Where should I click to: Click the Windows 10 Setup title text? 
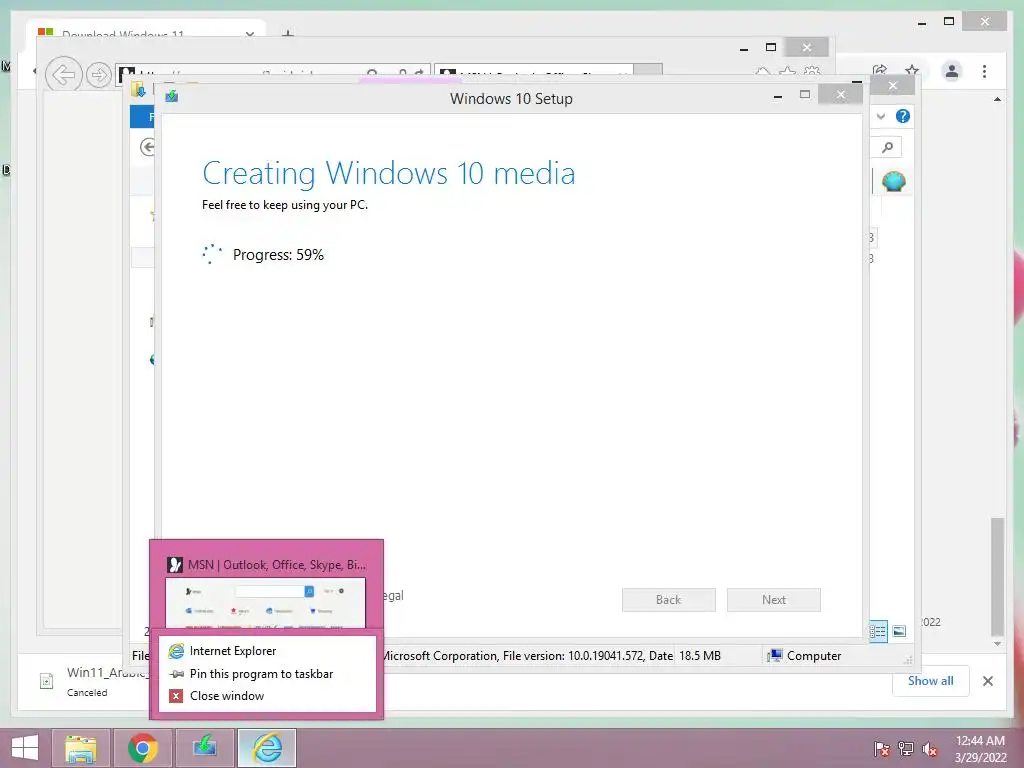(511, 99)
